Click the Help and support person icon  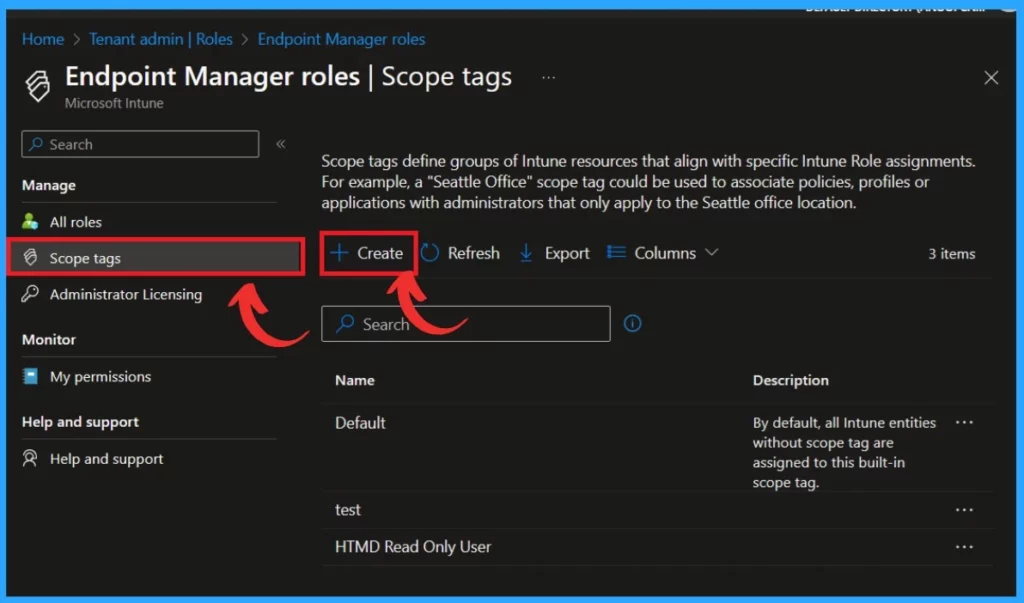pyautogui.click(x=30, y=458)
